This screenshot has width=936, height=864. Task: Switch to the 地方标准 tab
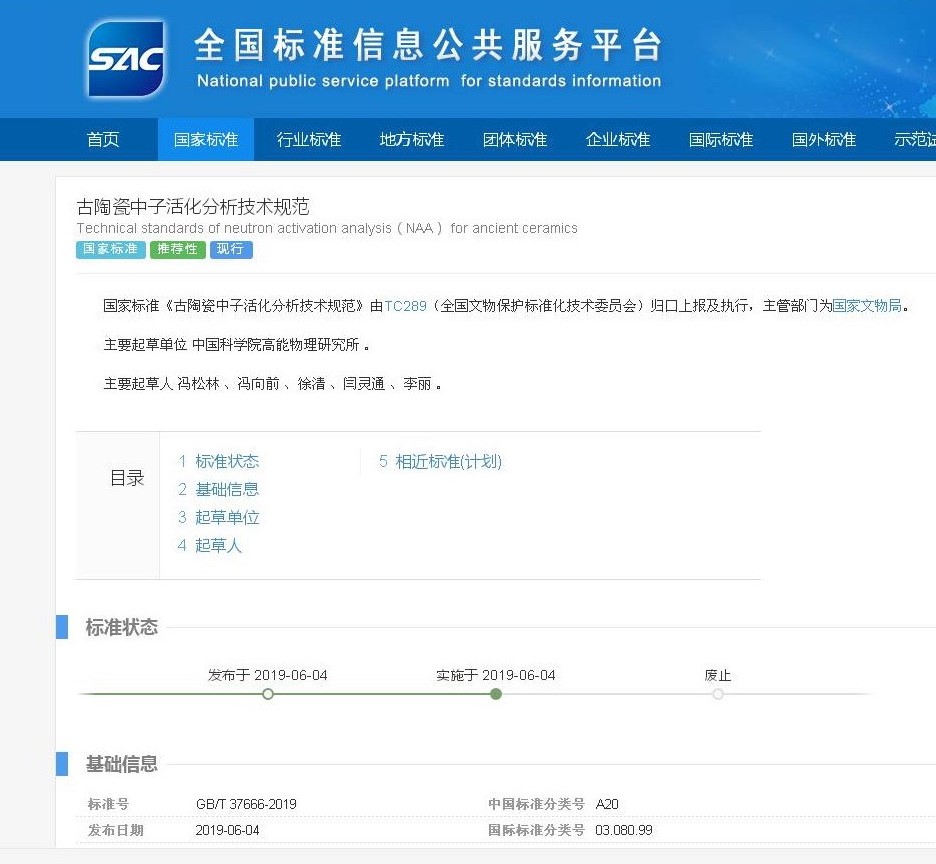coord(411,139)
